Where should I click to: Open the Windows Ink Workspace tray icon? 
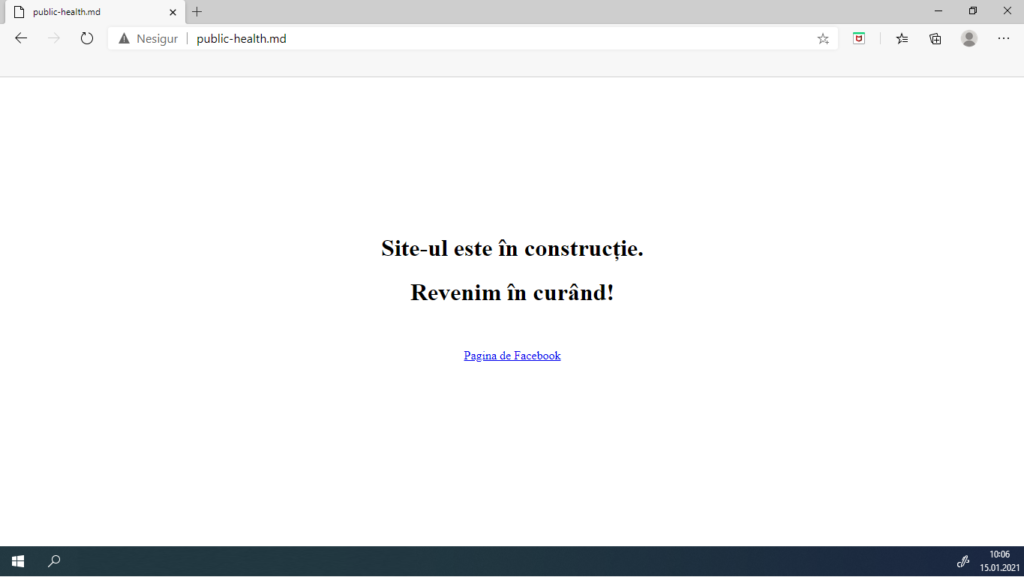[963, 561]
